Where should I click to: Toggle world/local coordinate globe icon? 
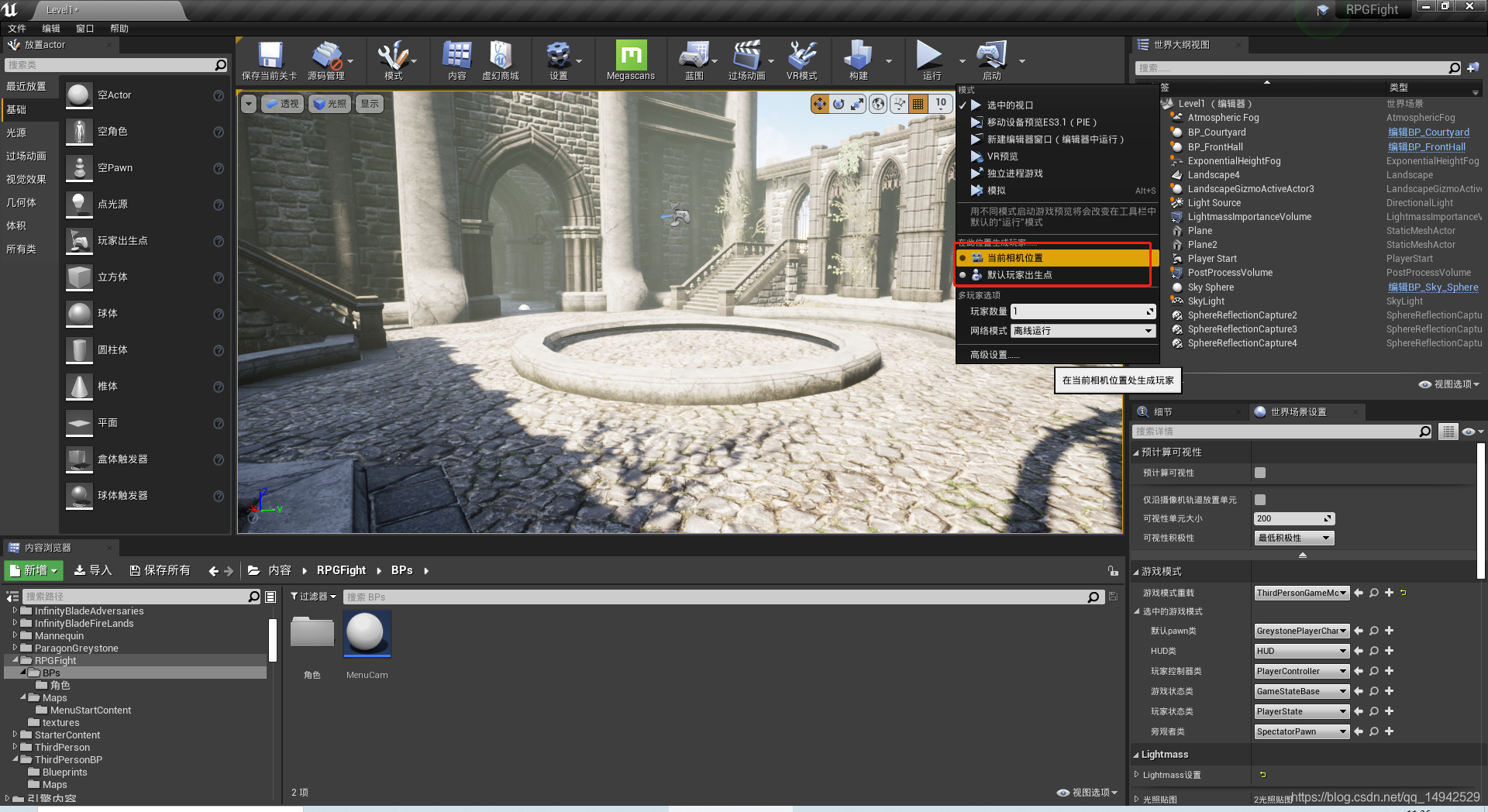point(878,104)
